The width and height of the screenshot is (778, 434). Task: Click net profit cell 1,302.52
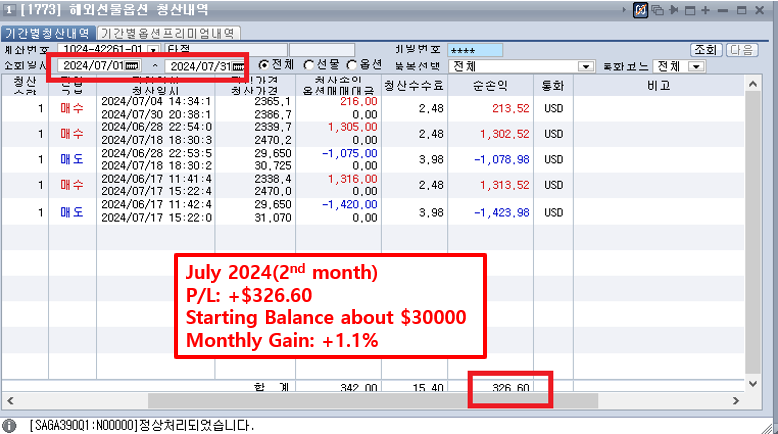click(505, 134)
